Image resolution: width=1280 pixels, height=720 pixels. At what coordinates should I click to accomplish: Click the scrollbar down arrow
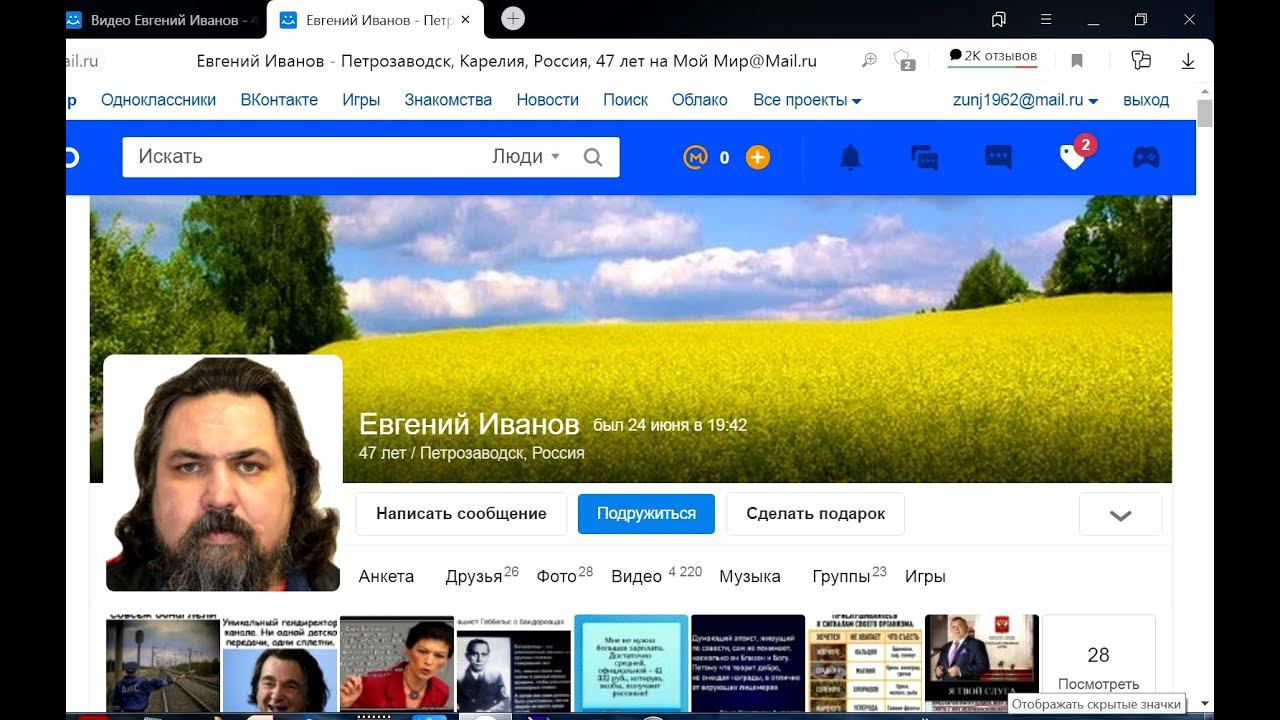pyautogui.click(x=1205, y=704)
